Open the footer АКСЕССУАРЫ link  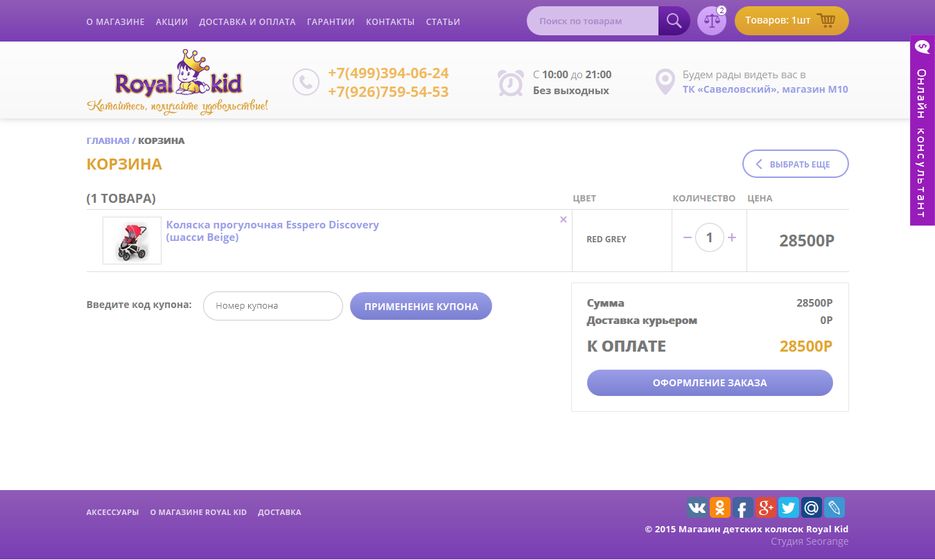pyautogui.click(x=112, y=512)
